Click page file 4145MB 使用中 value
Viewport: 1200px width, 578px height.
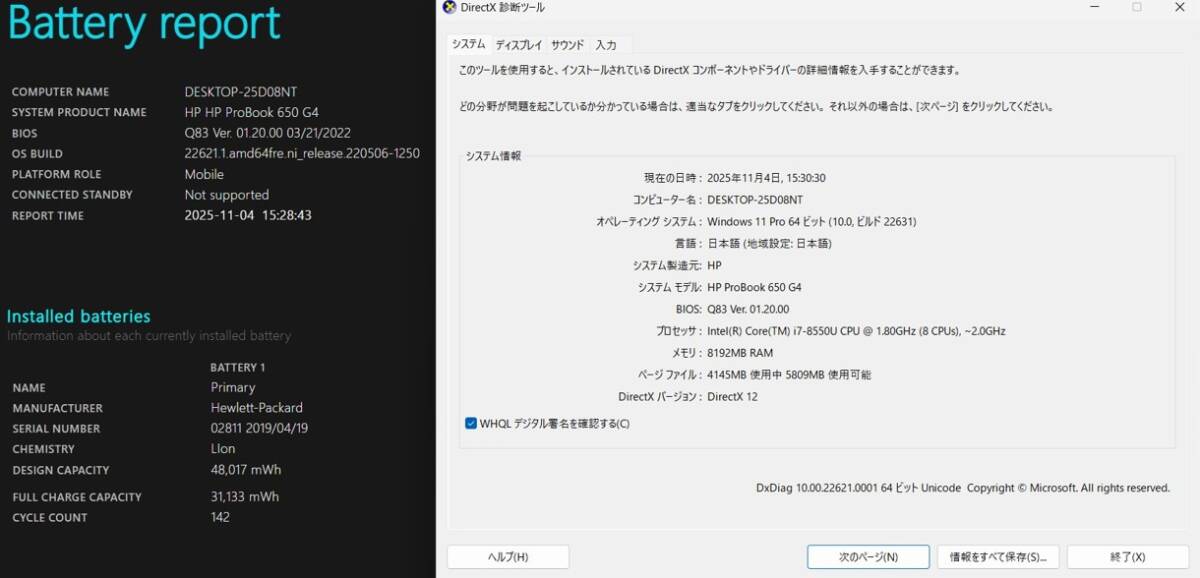click(789, 375)
